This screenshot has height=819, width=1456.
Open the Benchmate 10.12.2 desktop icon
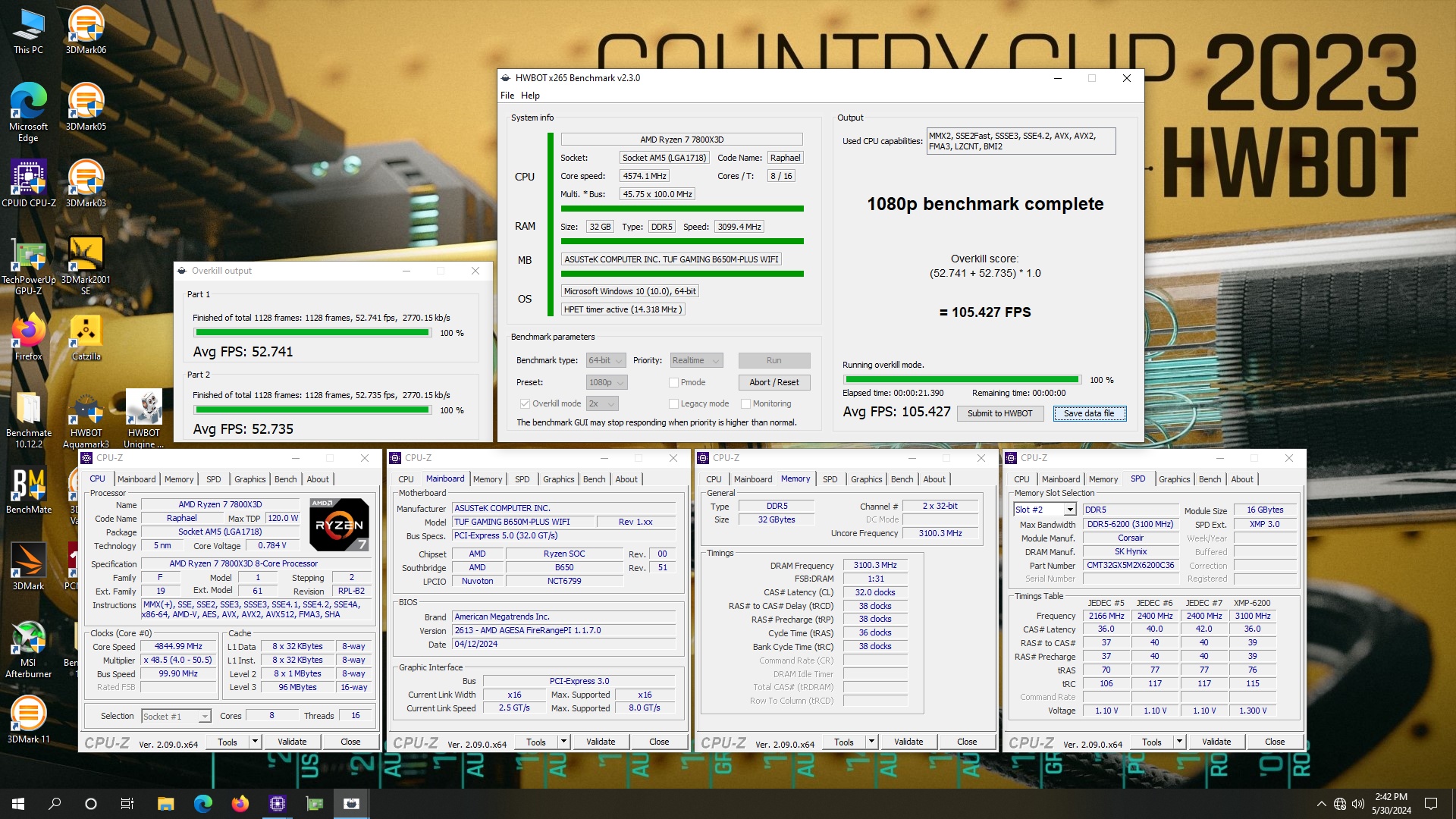pos(28,420)
